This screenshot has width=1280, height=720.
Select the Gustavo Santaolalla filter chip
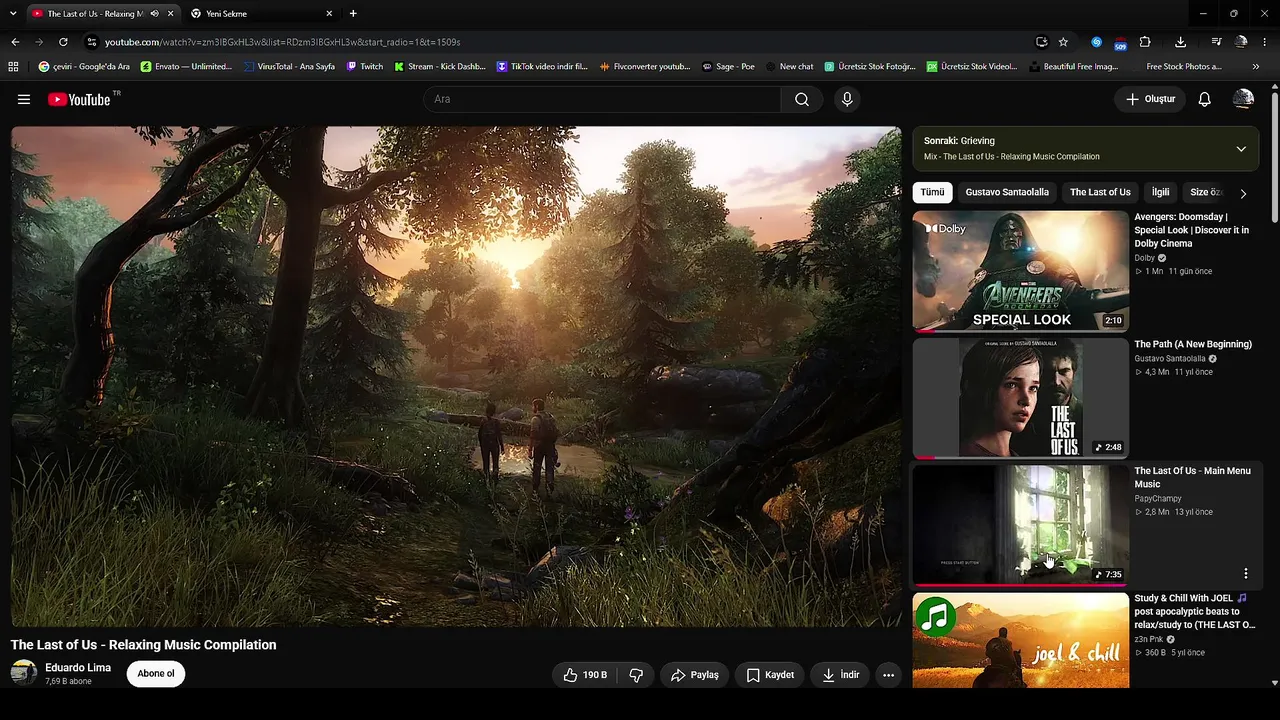pyautogui.click(x=1007, y=192)
